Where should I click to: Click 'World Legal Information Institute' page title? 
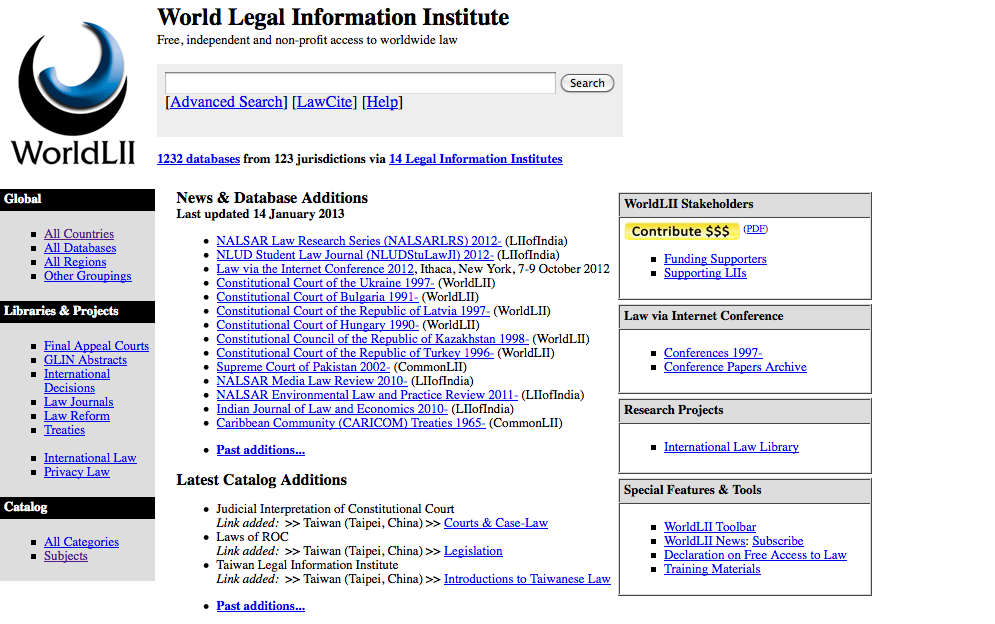pos(333,17)
